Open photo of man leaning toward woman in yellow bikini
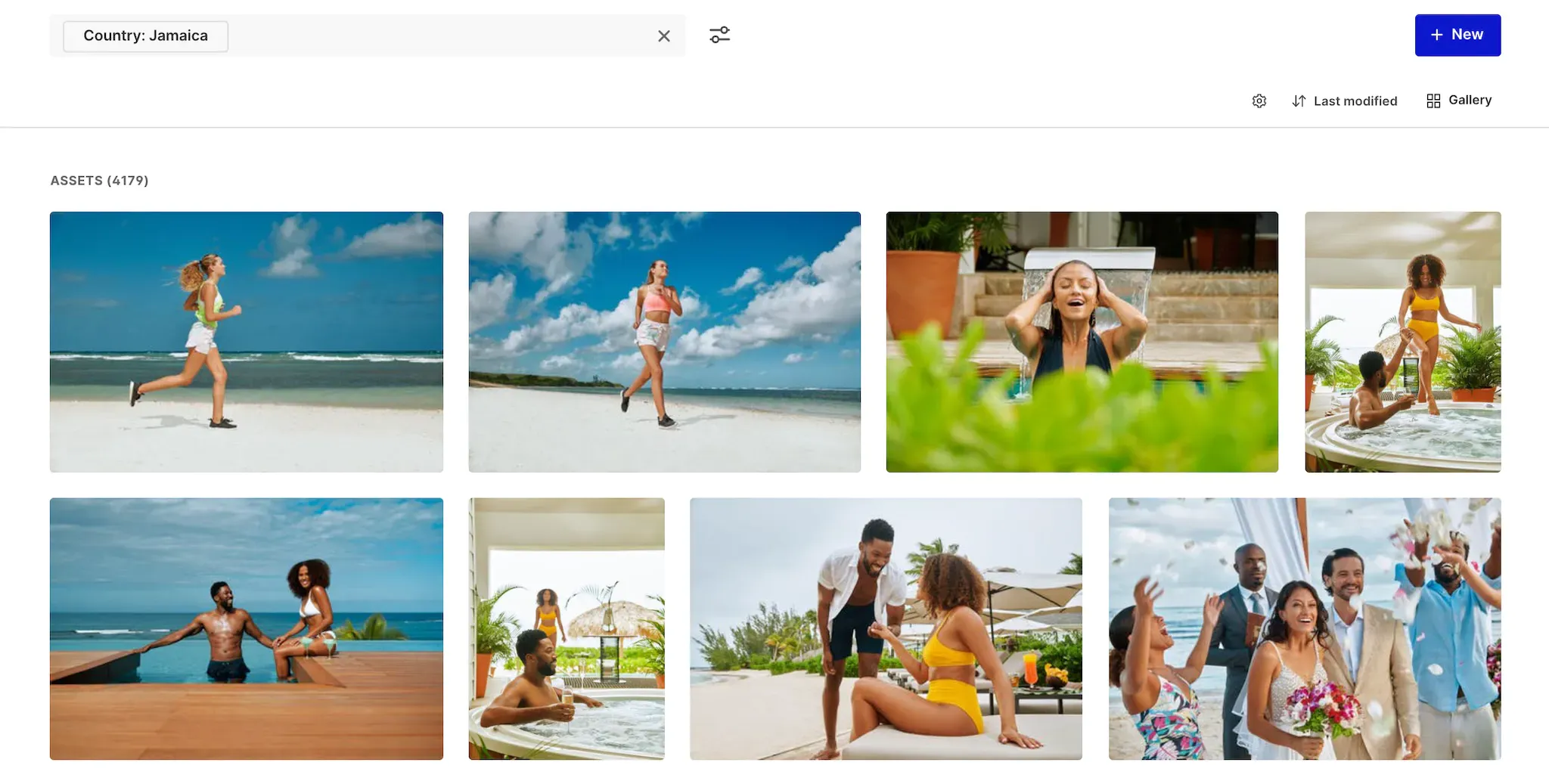The image size is (1549, 784). point(886,628)
